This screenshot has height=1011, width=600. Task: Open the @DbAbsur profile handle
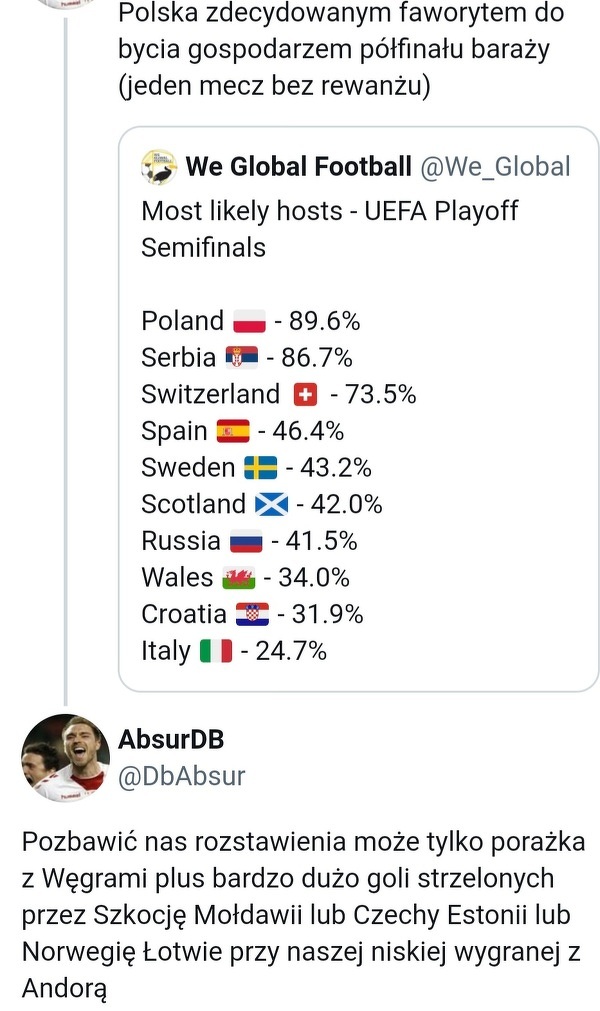pyautogui.click(x=181, y=775)
